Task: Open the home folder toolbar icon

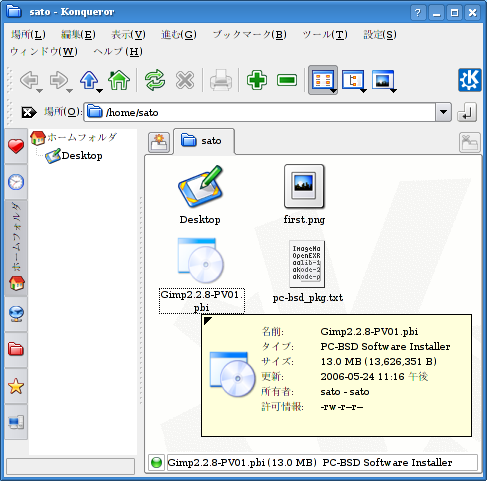Action: (x=119, y=80)
